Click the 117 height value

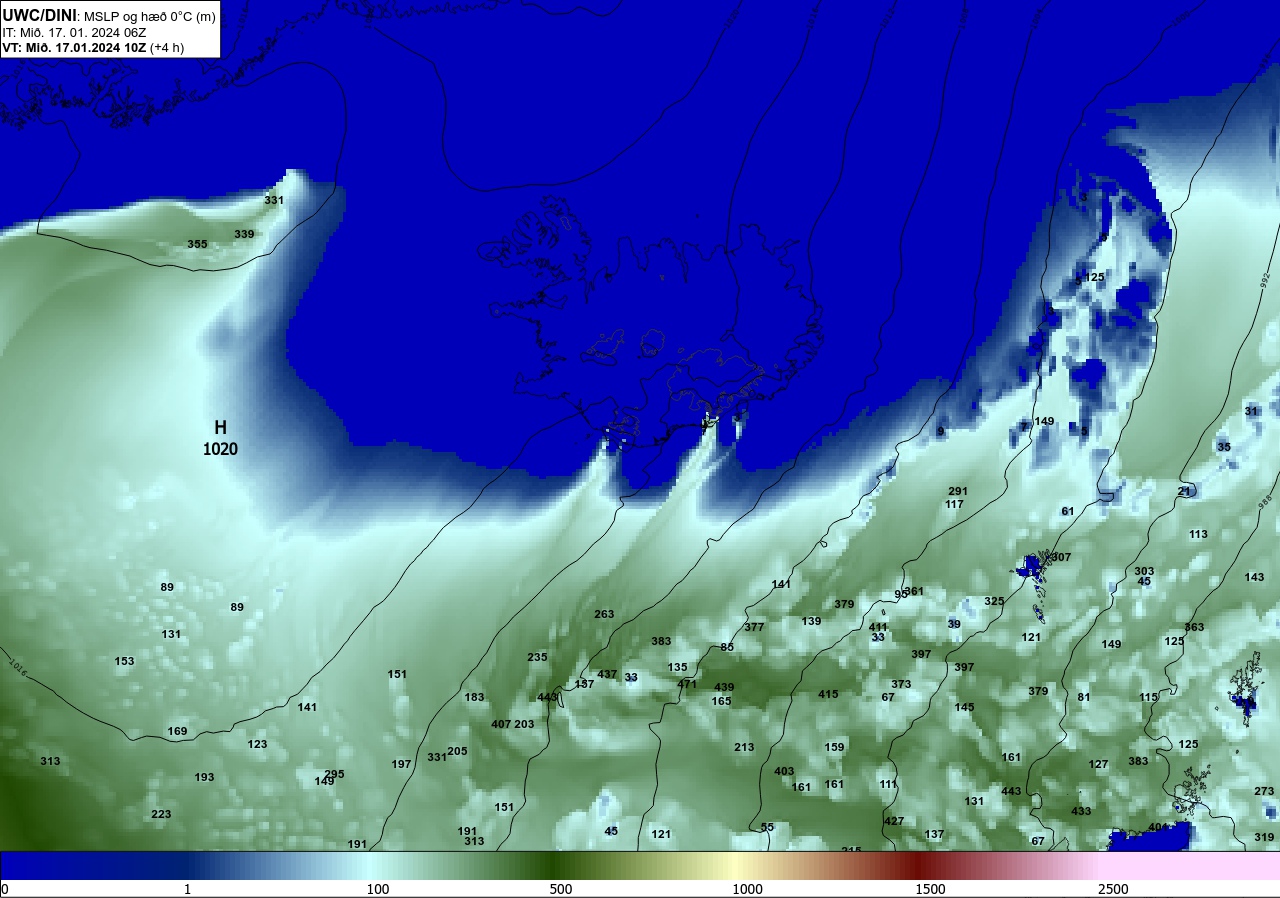click(x=954, y=504)
